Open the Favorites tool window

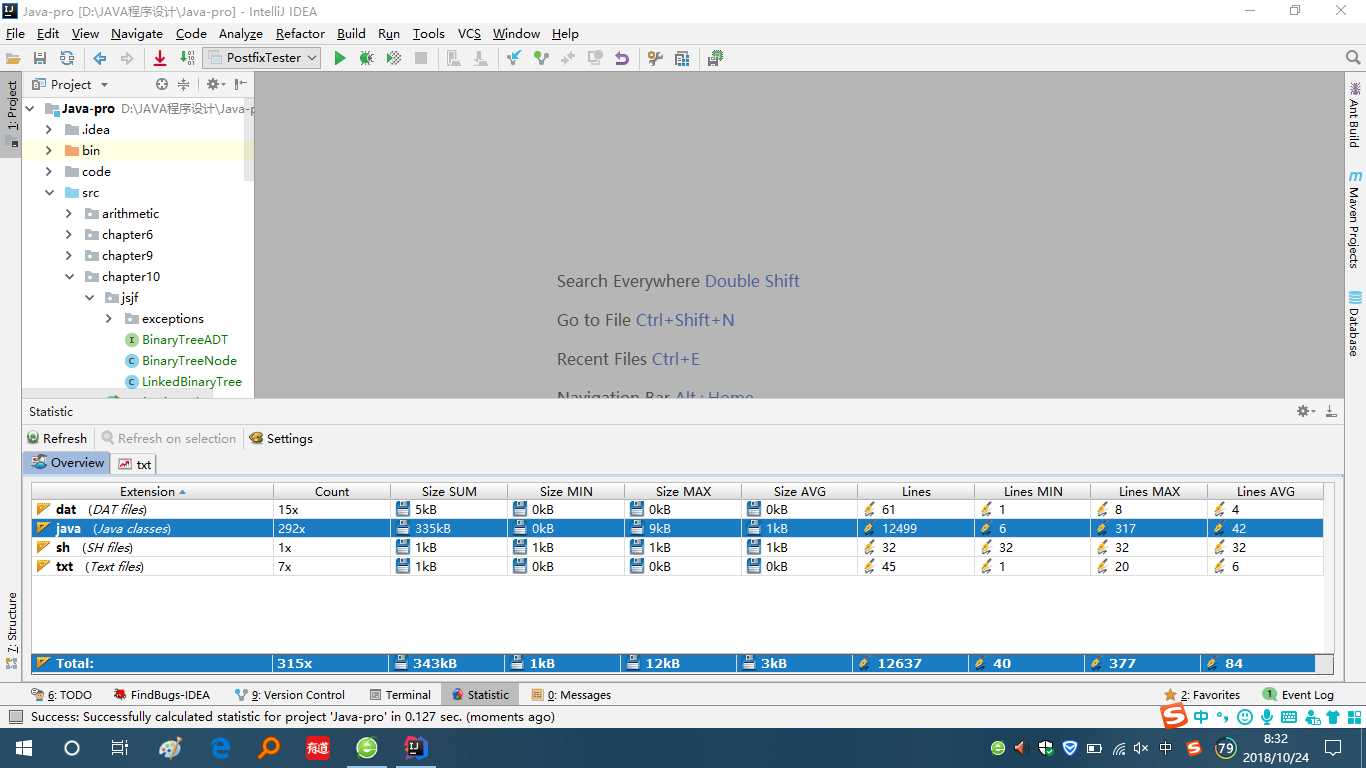coord(1202,694)
